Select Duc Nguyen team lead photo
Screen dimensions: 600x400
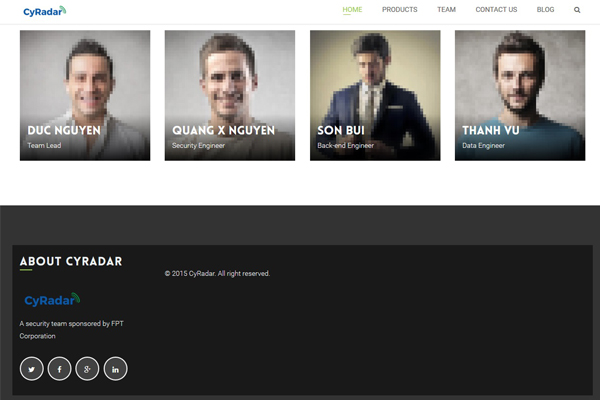tap(85, 95)
